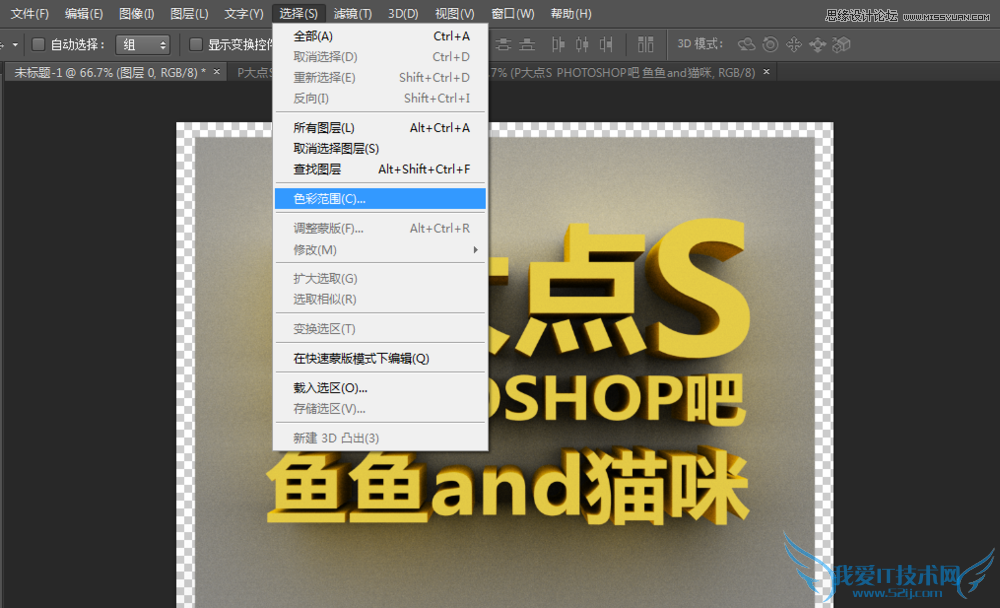Select the slide 3D camera icon
1000x608 pixels.
[x=816, y=44]
